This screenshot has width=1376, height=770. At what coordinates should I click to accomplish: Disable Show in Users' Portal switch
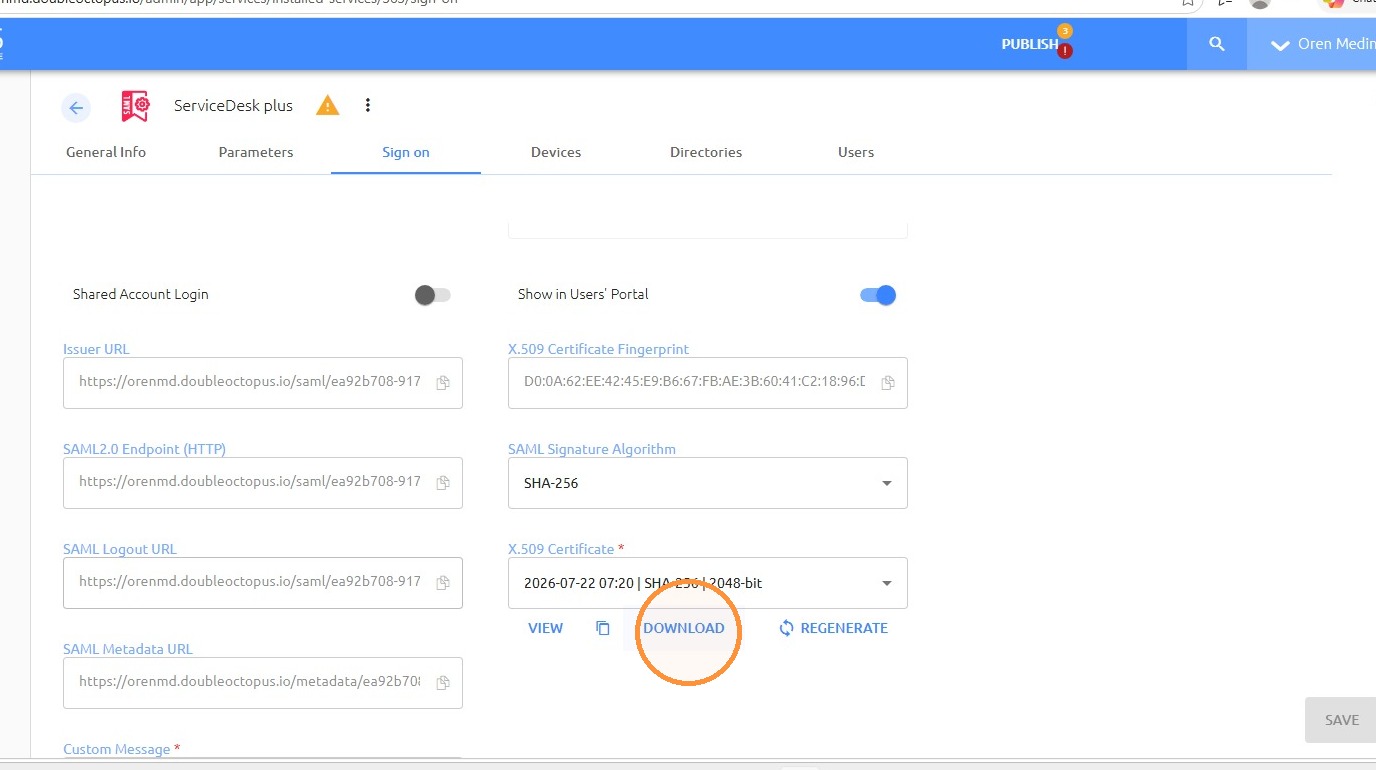pyautogui.click(x=878, y=295)
